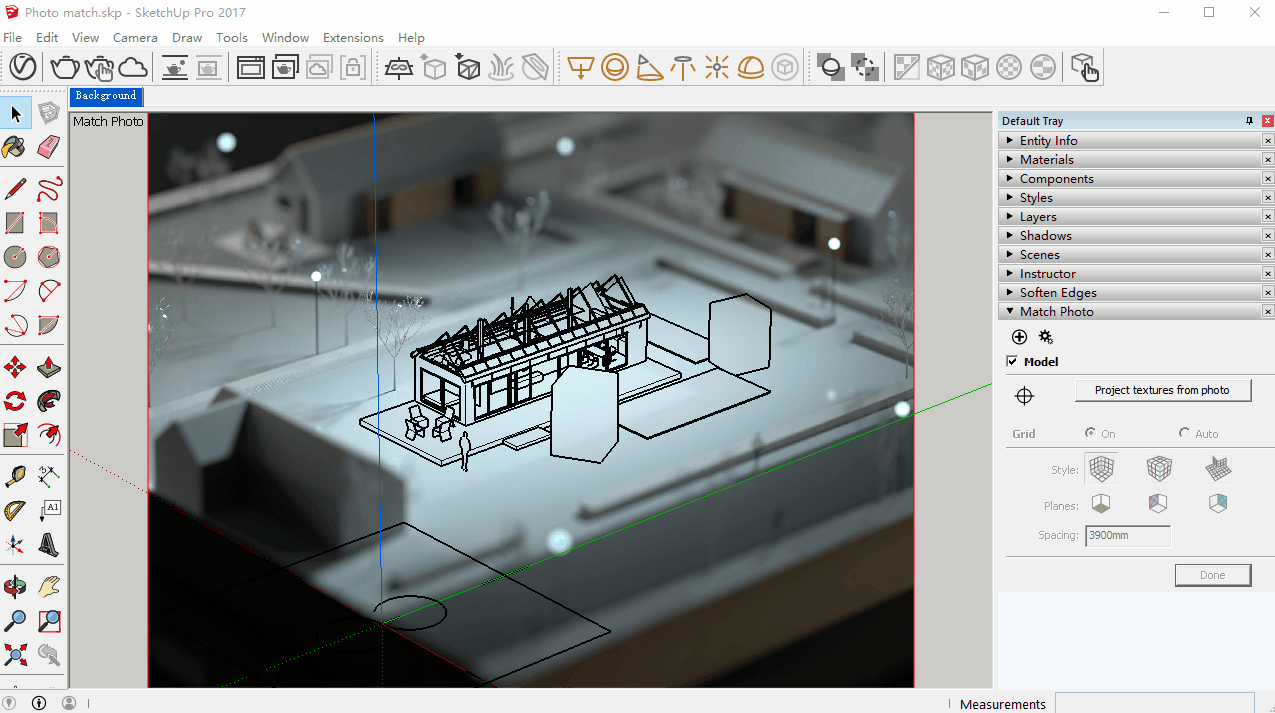
Task: Click the Measurements input box
Action: click(1155, 703)
